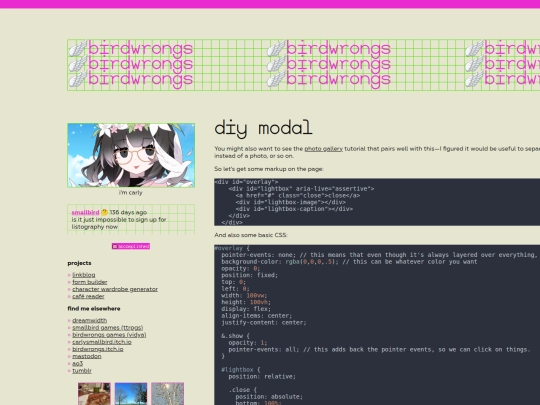This screenshot has width=540, height=405.
Task: Open smallbird games (ttrpgs) link
Action: point(107,328)
